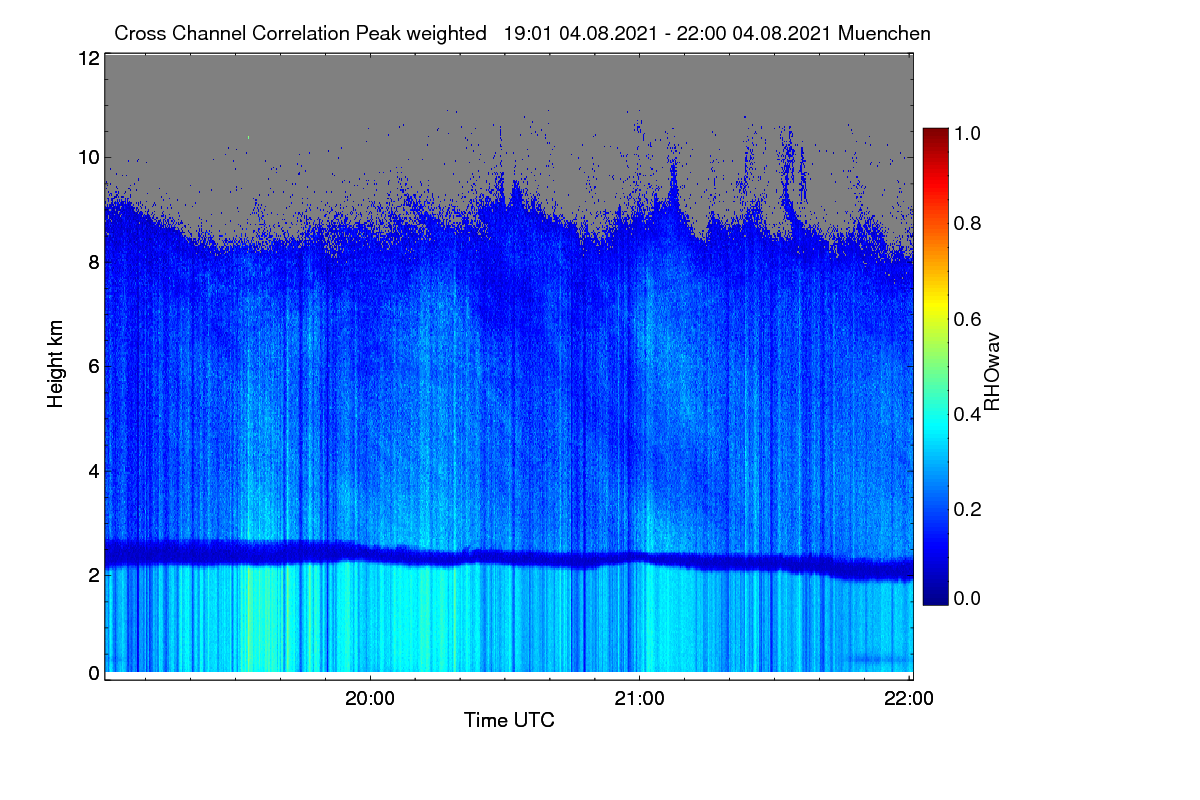Click the colorbar value '0.0'

point(965,598)
